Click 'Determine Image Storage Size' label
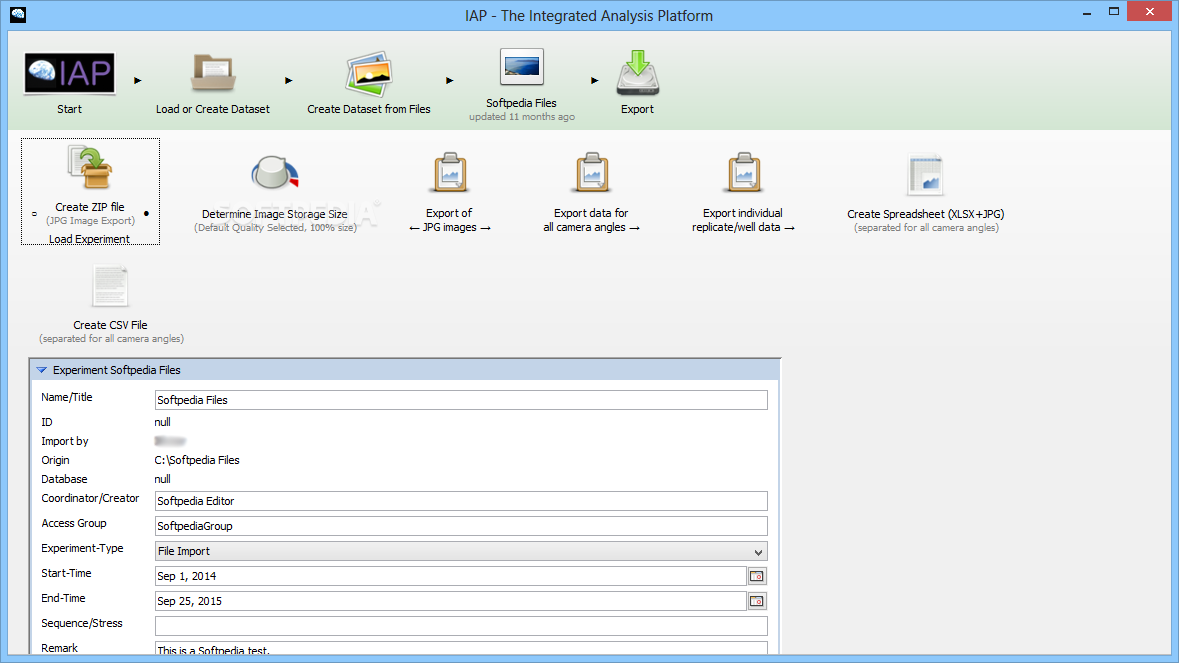The image size is (1179, 663). tap(274, 214)
